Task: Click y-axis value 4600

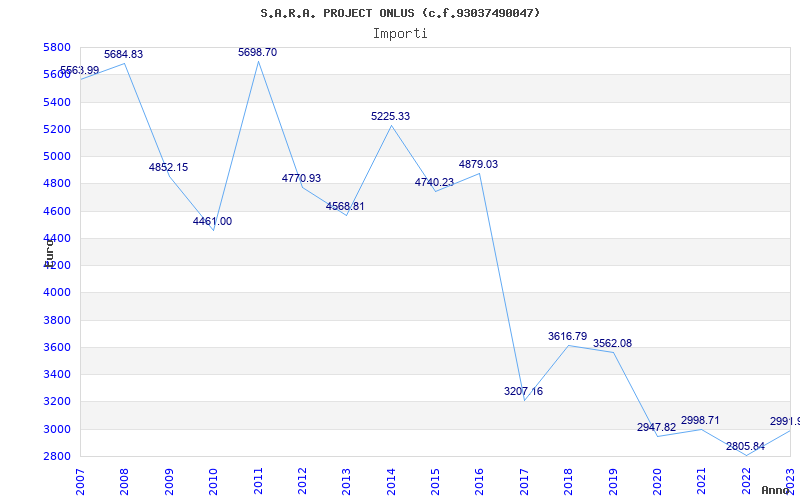Action: pos(58,211)
